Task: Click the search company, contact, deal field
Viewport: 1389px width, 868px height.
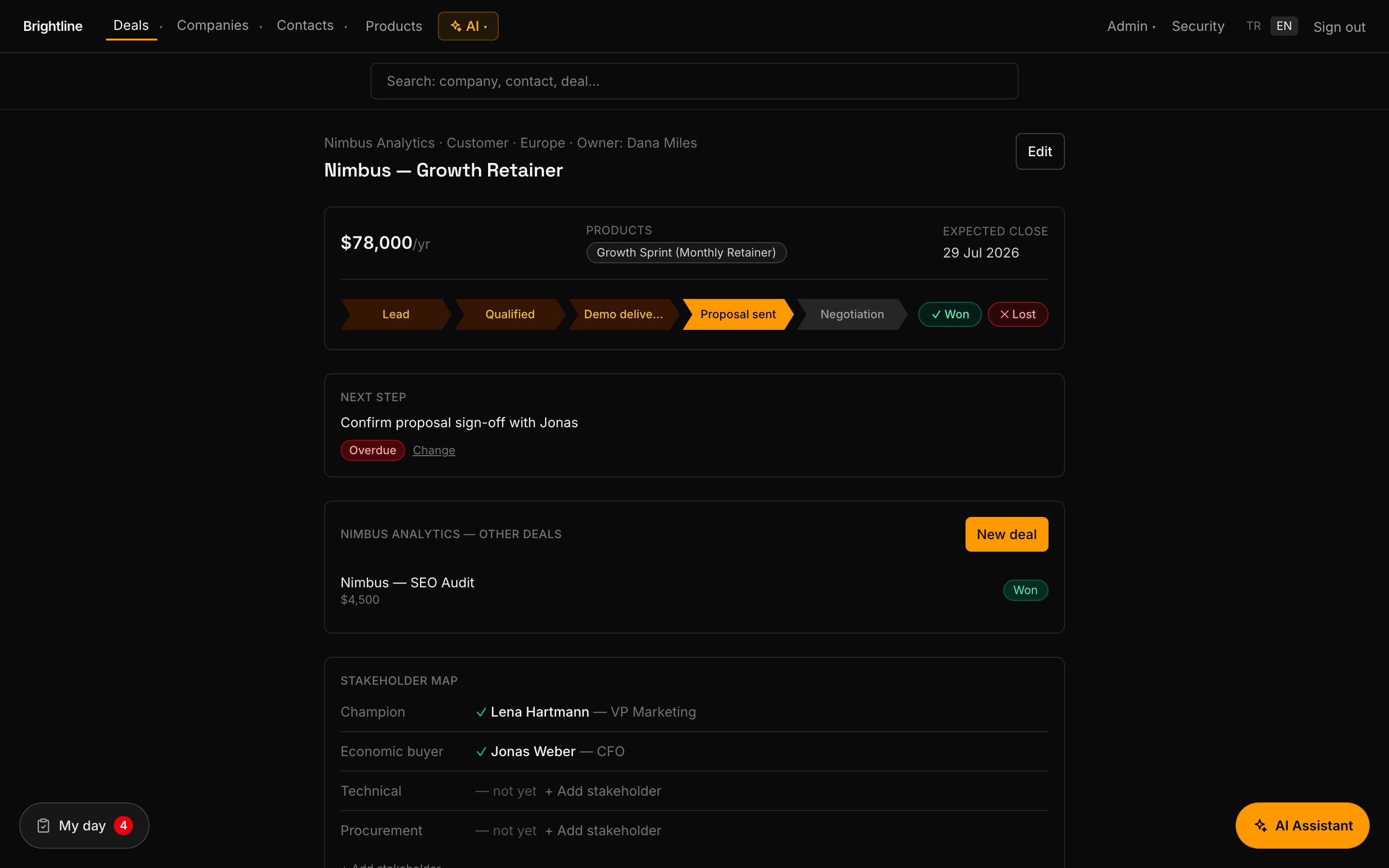Action: (x=694, y=81)
